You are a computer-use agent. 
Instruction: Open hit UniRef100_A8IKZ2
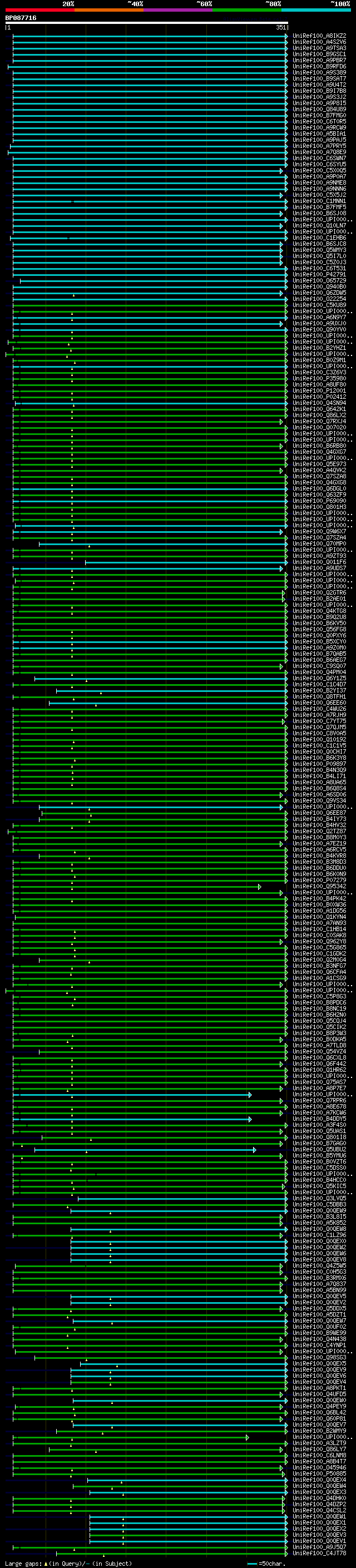point(319,36)
